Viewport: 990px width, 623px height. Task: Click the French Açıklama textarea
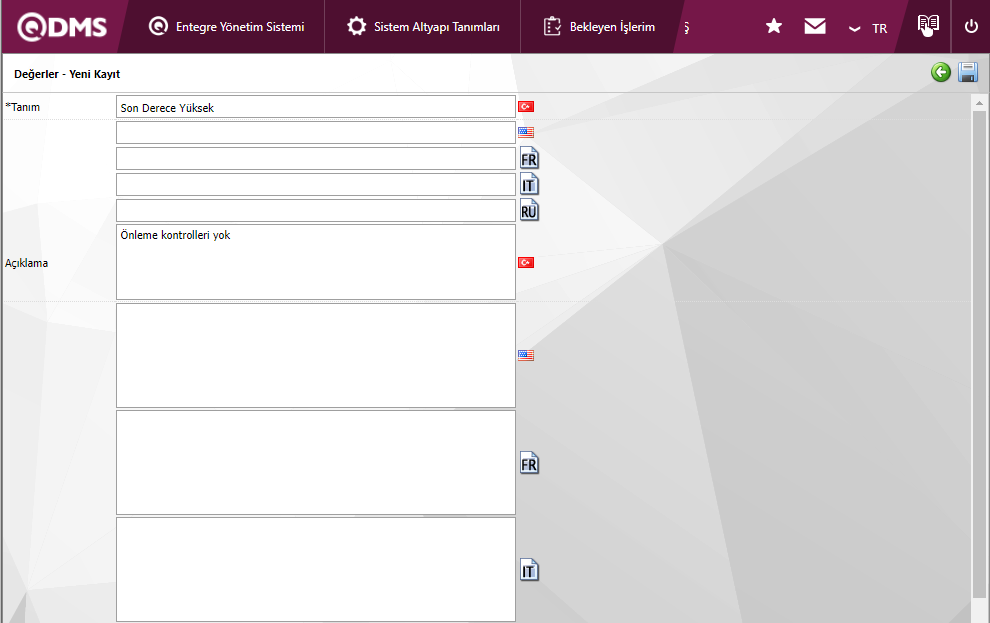(x=316, y=463)
